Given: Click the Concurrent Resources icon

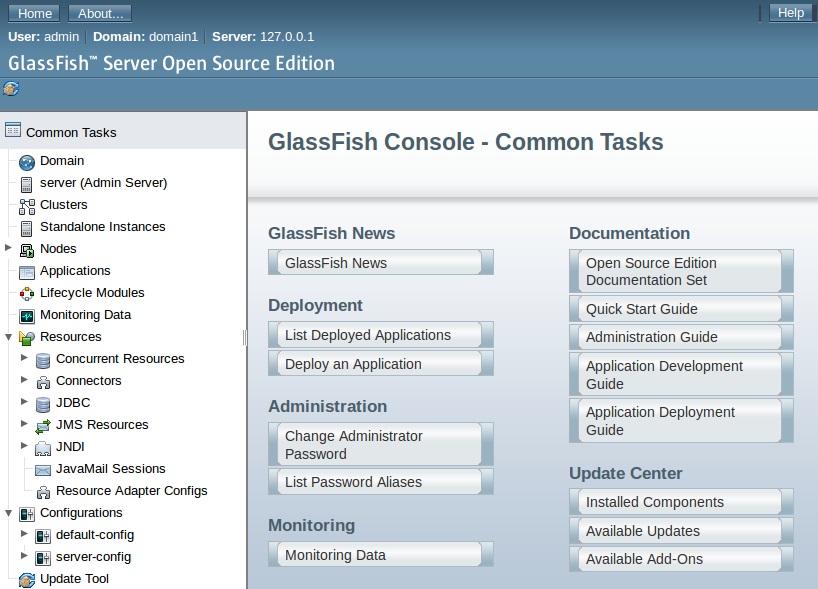Looking at the screenshot, I should (x=43, y=360).
